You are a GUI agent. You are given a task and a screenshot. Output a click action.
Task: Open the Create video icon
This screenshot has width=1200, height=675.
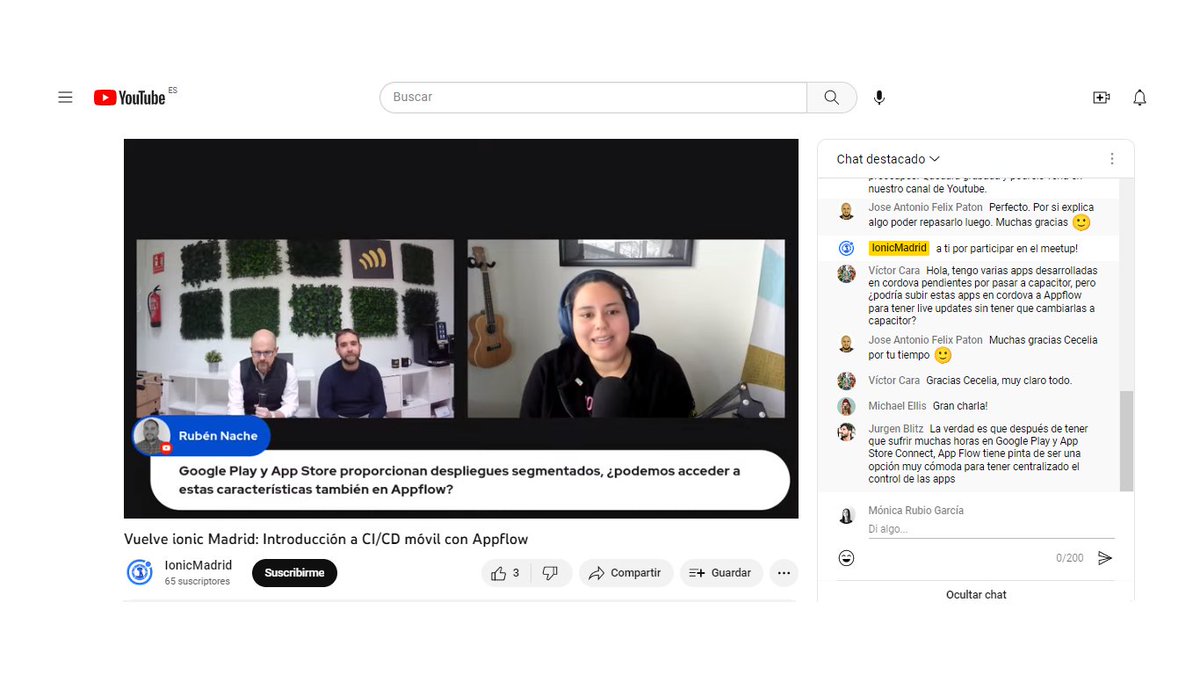click(1101, 97)
